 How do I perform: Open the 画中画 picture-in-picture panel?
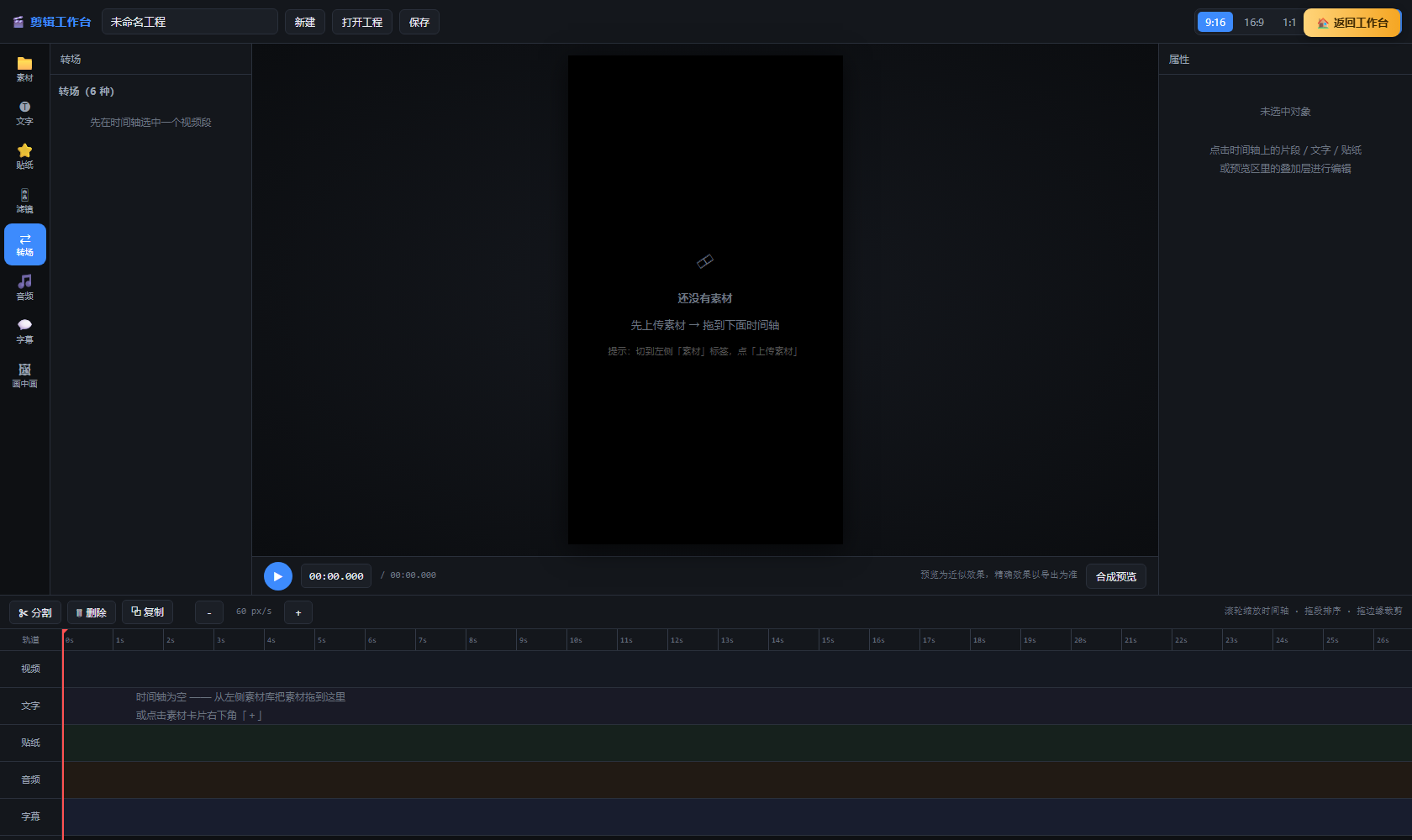click(24, 375)
